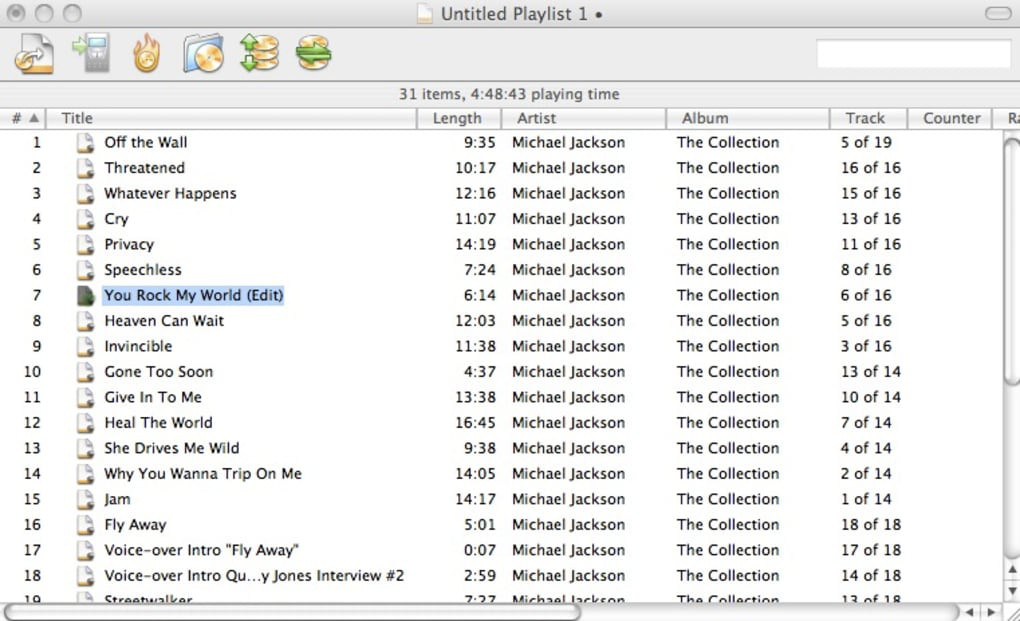Click the dark icon beside You Rock My World

tap(85, 295)
